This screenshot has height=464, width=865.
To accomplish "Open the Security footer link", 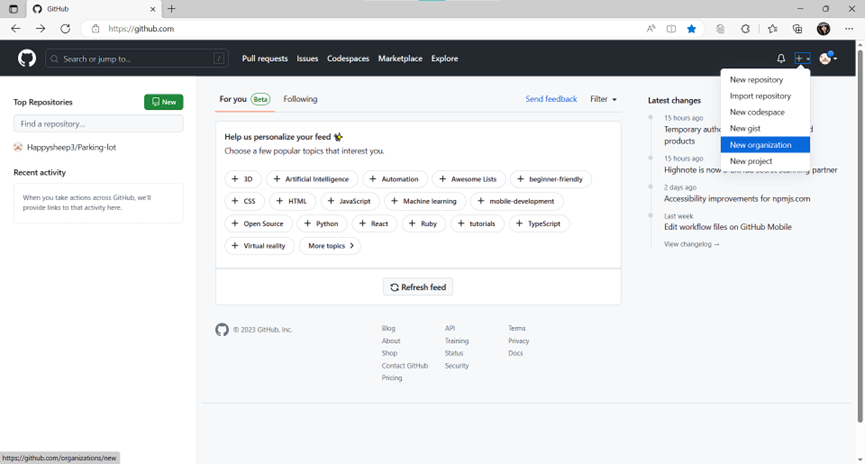I will pyautogui.click(x=457, y=366).
